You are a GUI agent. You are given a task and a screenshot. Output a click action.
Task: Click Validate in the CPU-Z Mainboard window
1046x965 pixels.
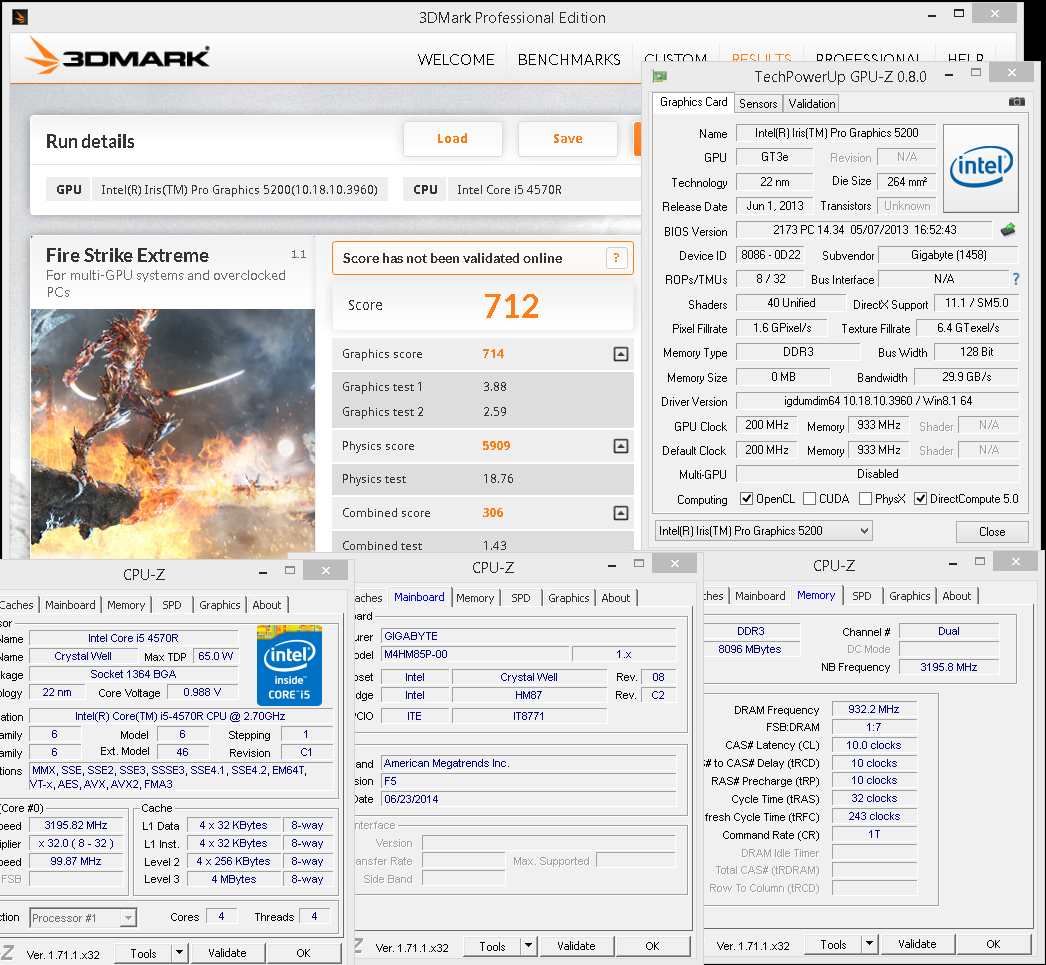point(576,946)
